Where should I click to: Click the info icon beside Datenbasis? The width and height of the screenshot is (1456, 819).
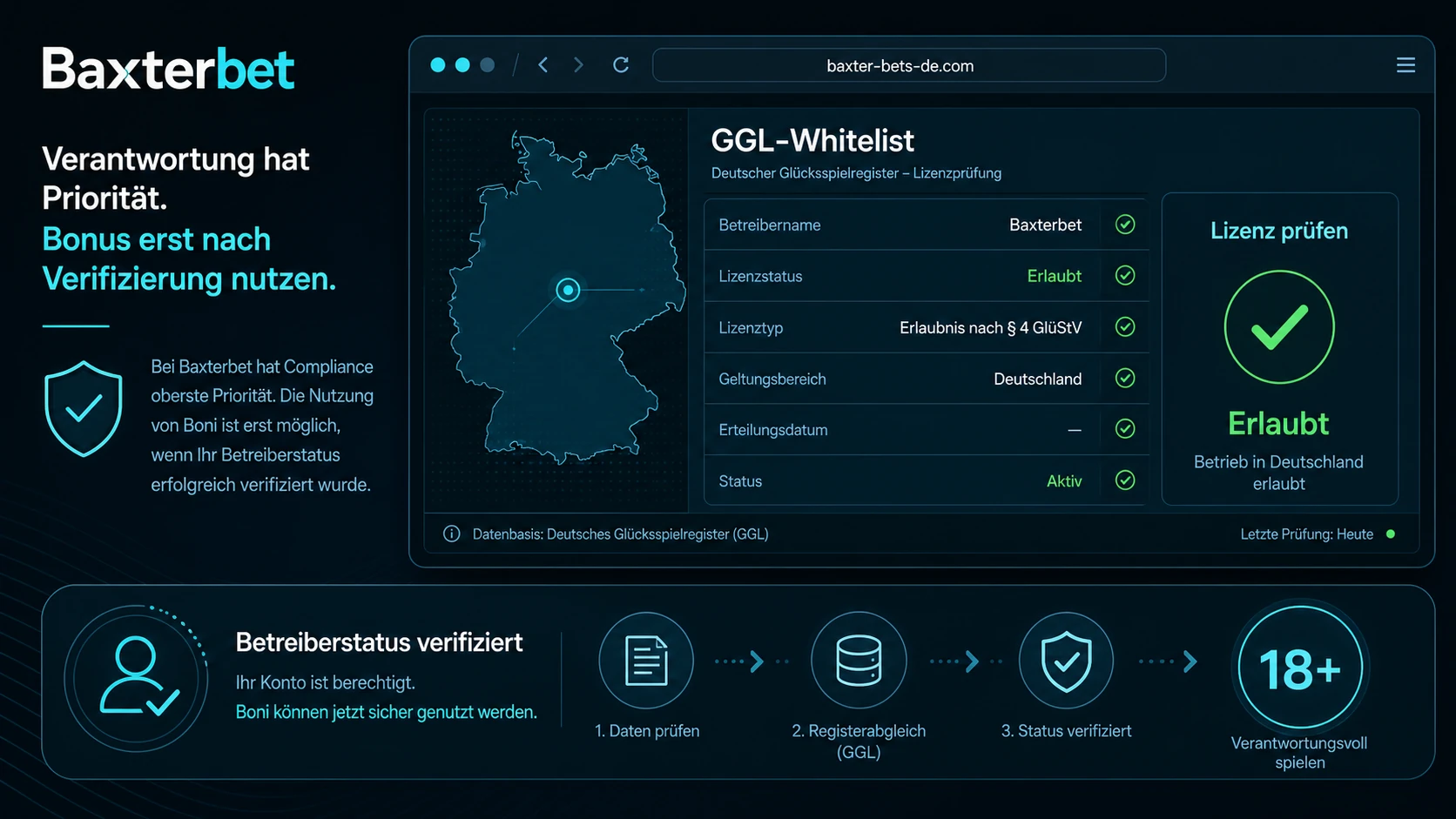point(451,534)
